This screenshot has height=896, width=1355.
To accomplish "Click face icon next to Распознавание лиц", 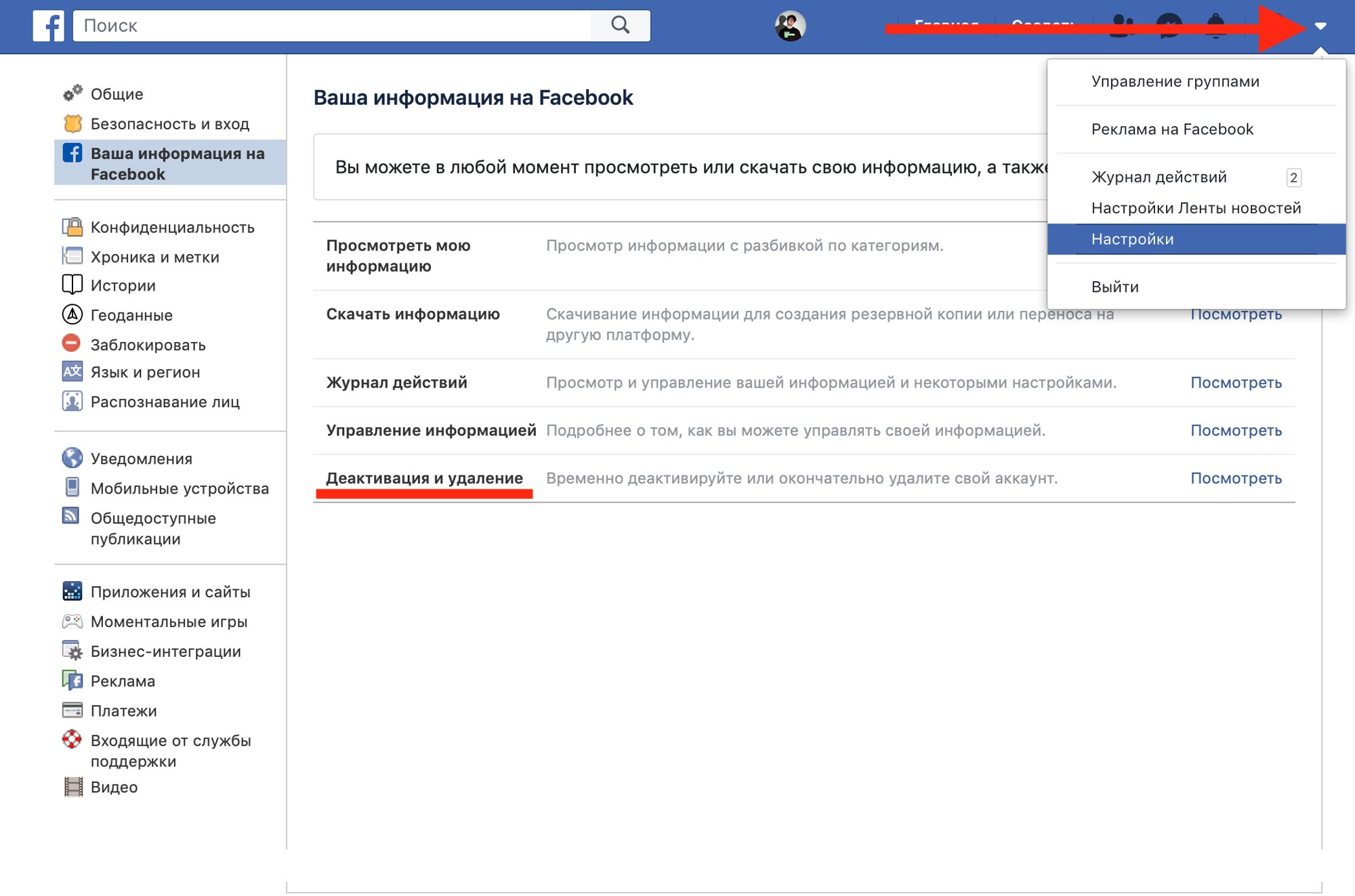I will coord(72,401).
